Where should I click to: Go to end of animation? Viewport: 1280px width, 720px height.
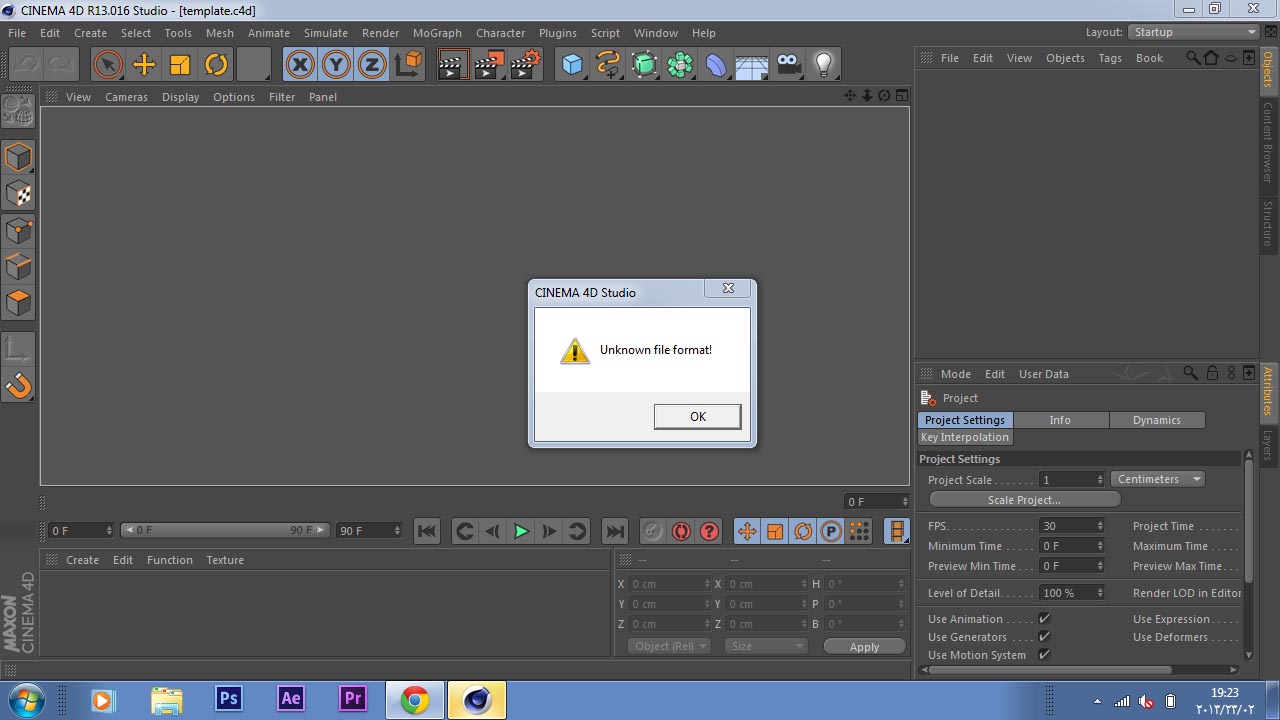[x=615, y=531]
